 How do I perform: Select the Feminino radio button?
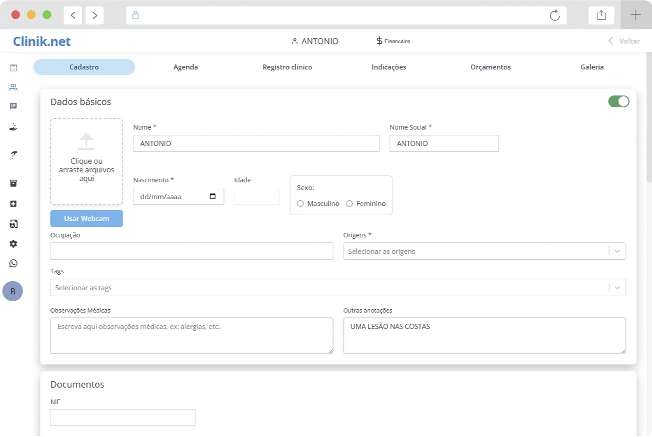(349, 203)
